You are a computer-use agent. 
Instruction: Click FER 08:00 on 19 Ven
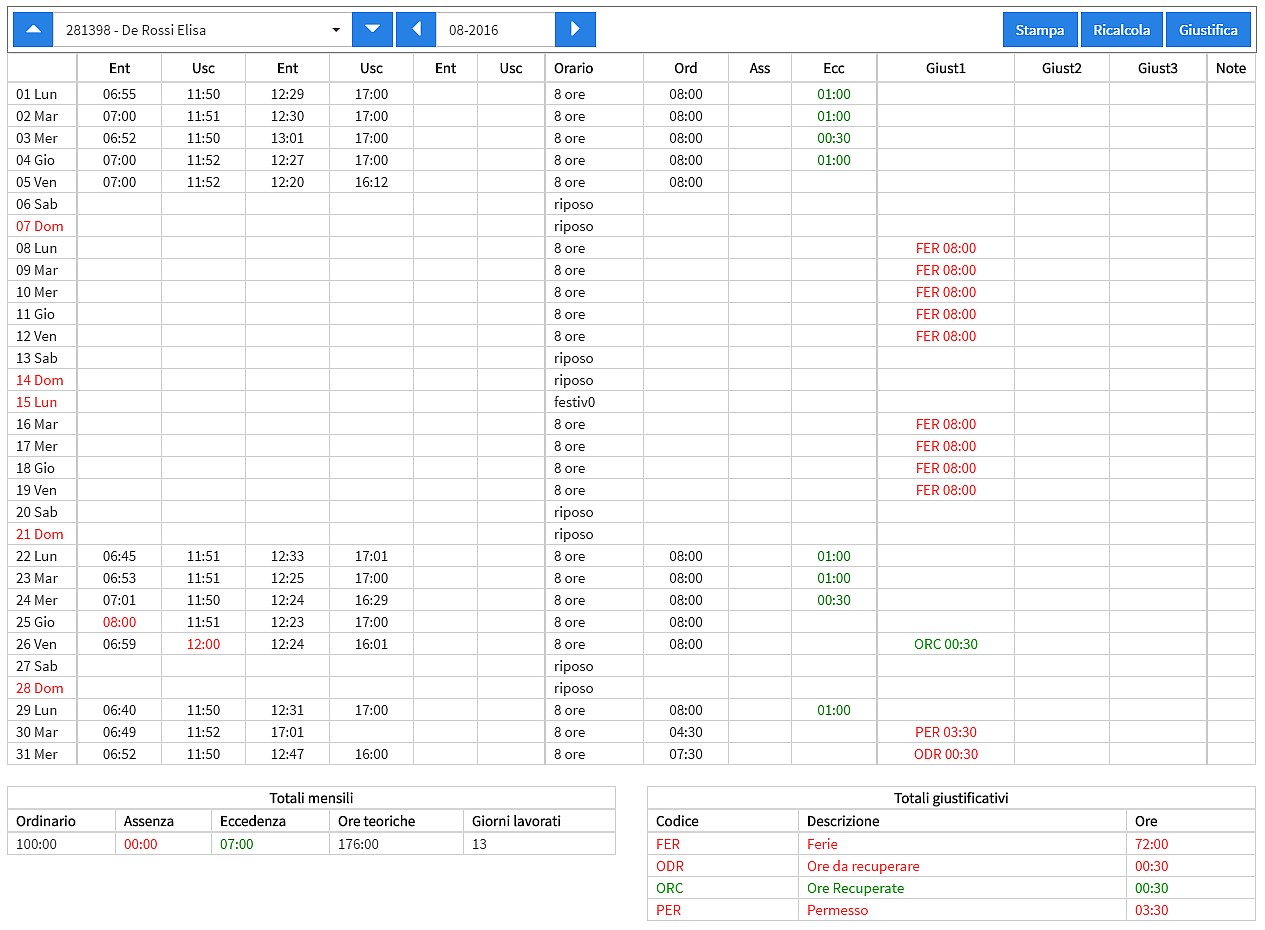(946, 490)
